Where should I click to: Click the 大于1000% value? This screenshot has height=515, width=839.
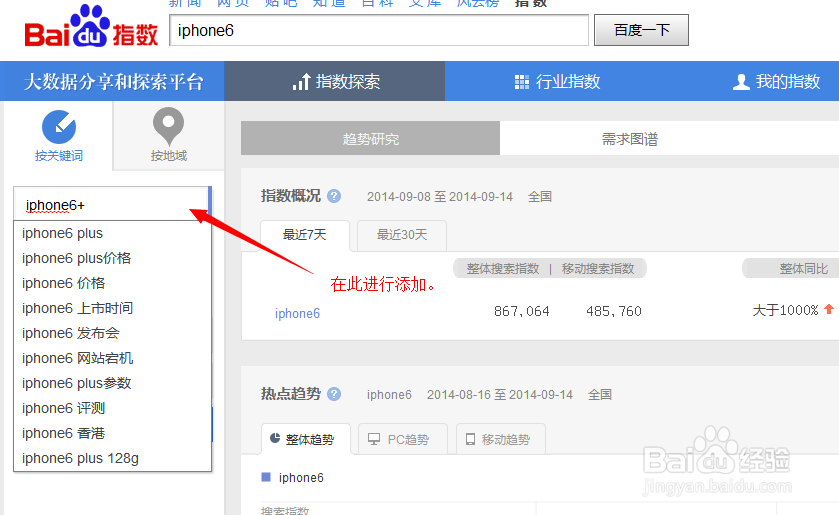785,310
